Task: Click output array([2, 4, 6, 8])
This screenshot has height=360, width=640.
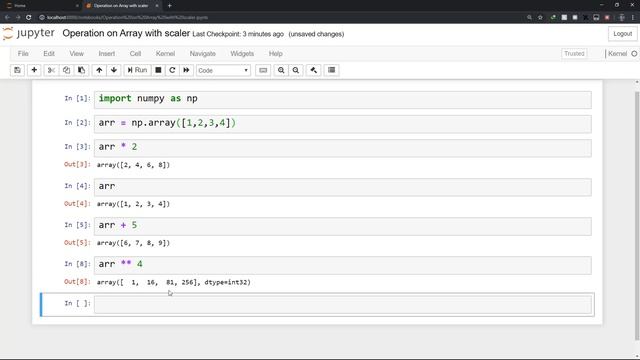Action: [133, 165]
